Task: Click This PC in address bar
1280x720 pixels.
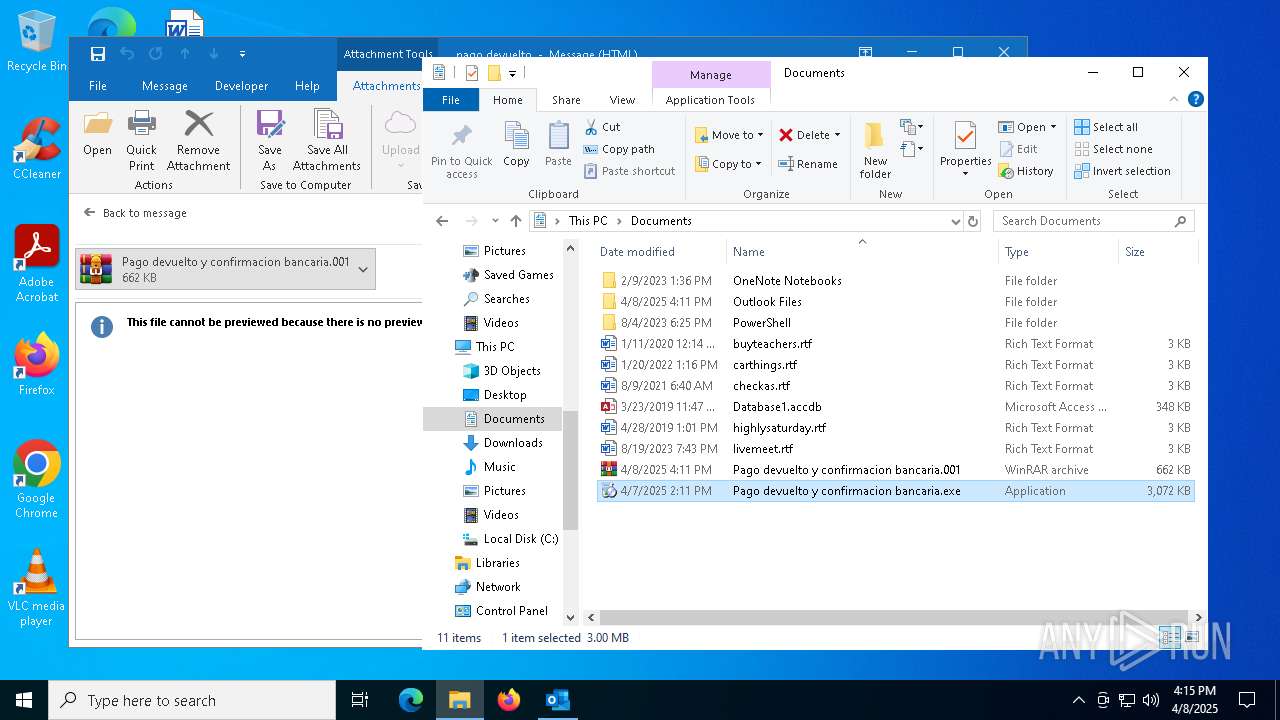Action: (587, 221)
